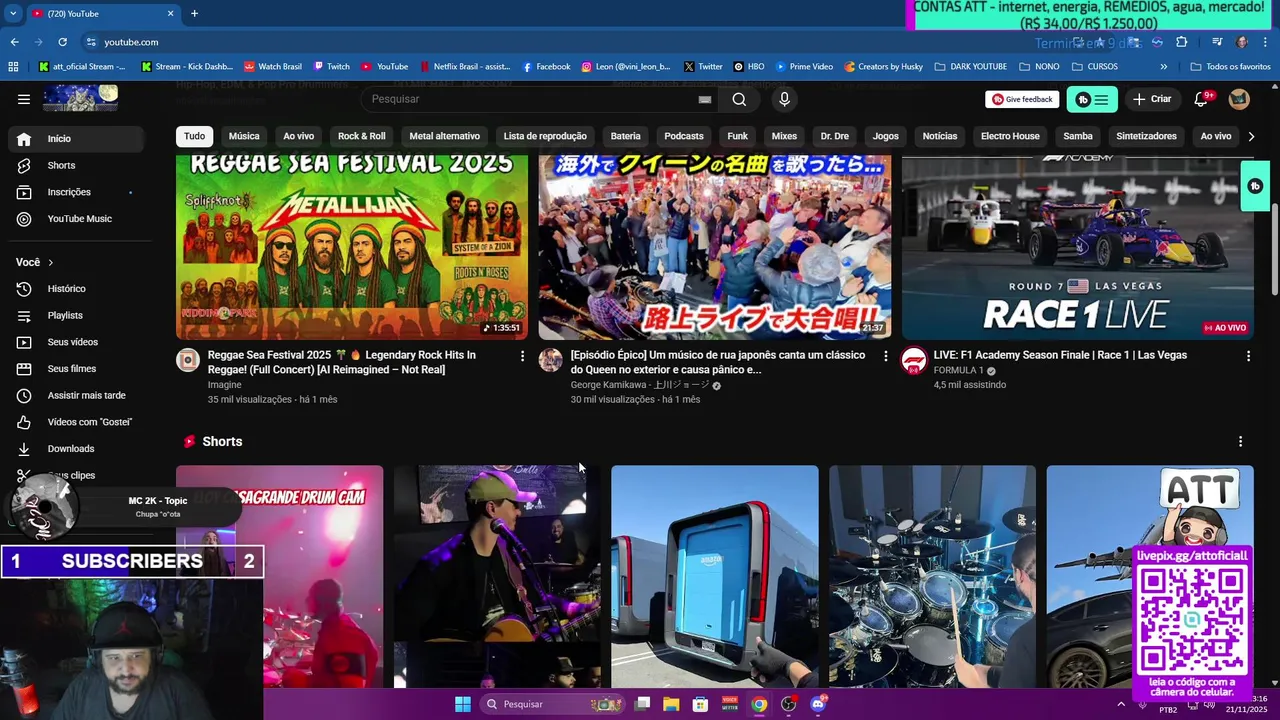Expand the Você section chevron

pyautogui.click(x=51, y=262)
